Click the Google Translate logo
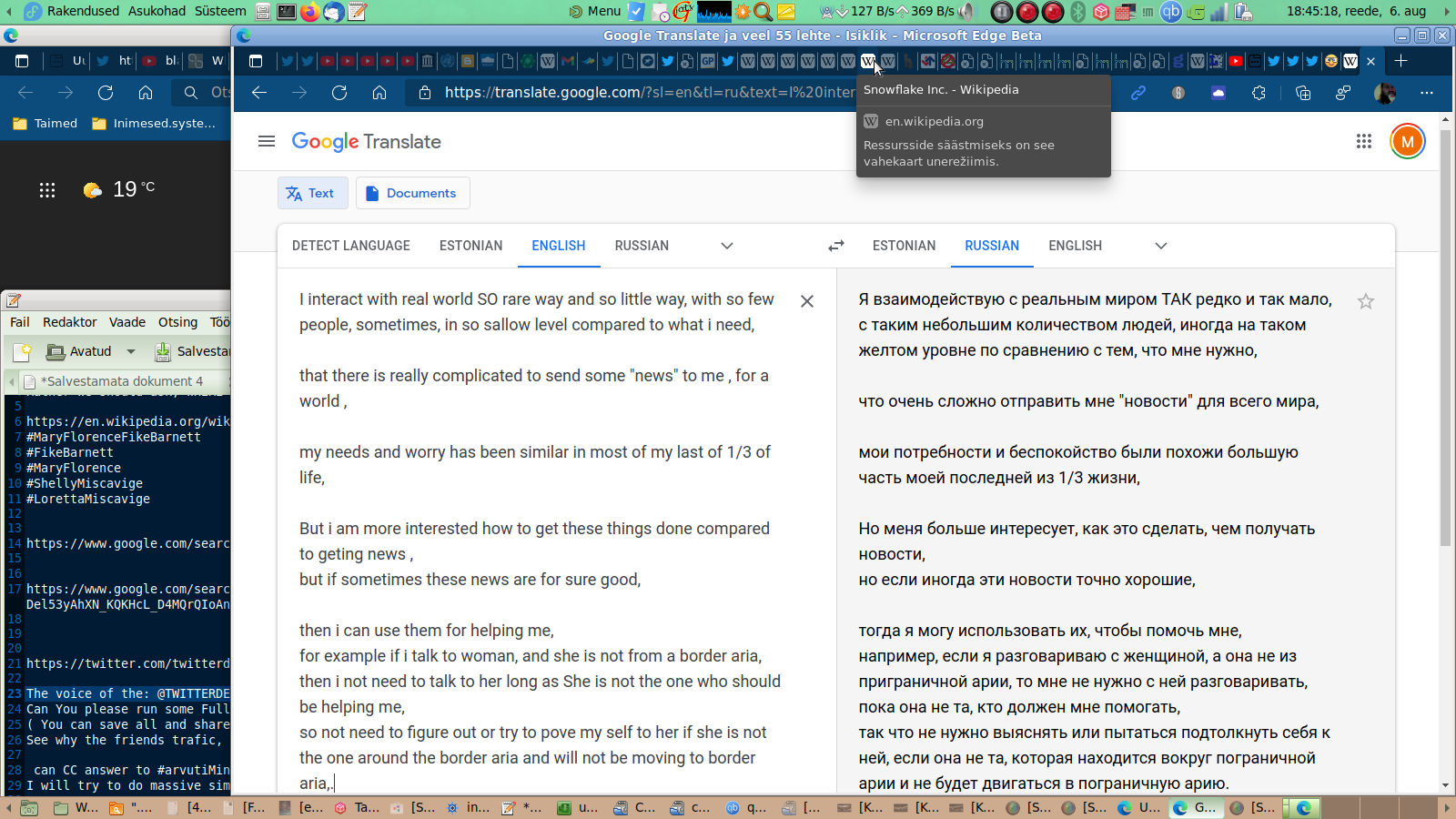 [367, 142]
